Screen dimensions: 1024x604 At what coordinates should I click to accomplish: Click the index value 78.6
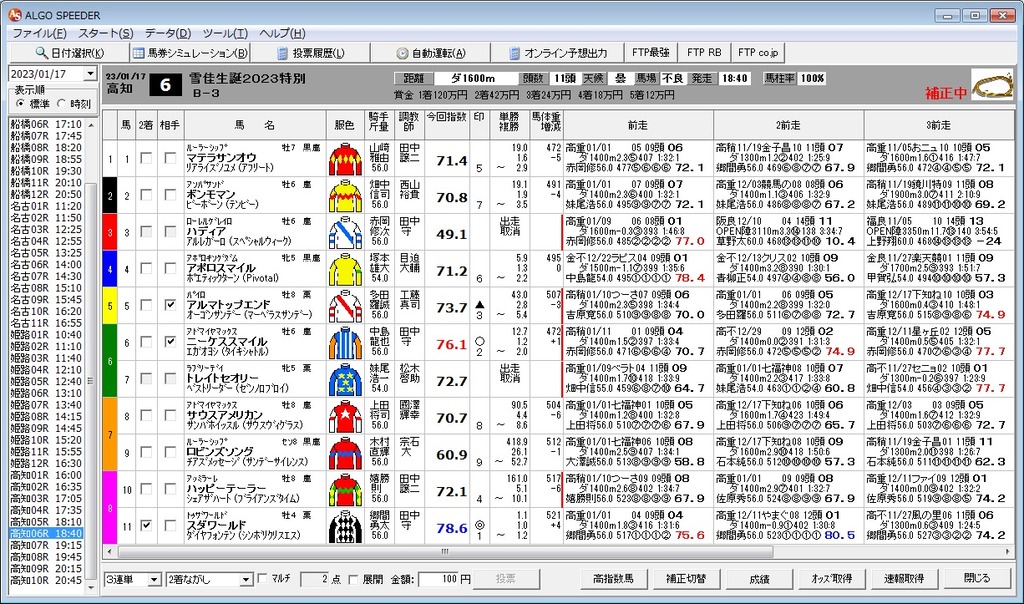[452, 528]
